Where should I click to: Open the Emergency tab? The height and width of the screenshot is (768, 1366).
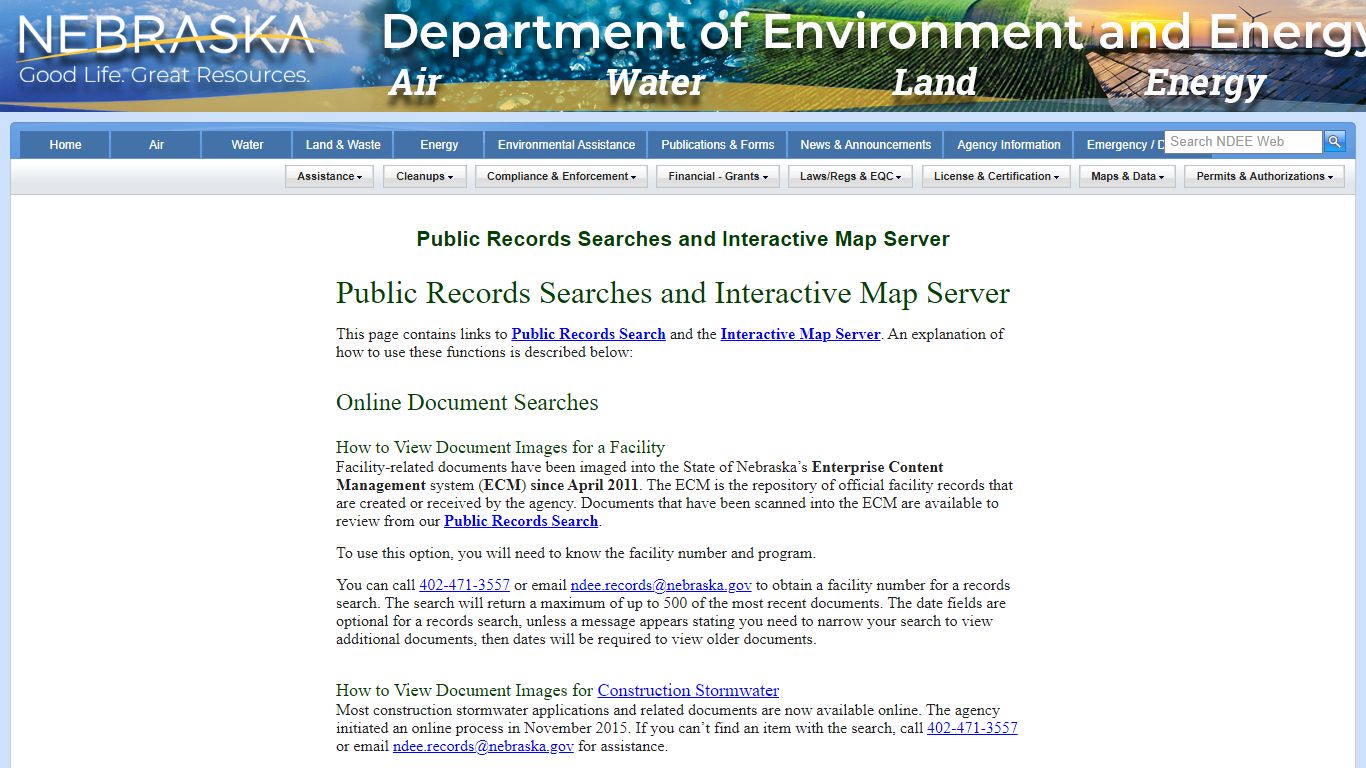[1119, 145]
